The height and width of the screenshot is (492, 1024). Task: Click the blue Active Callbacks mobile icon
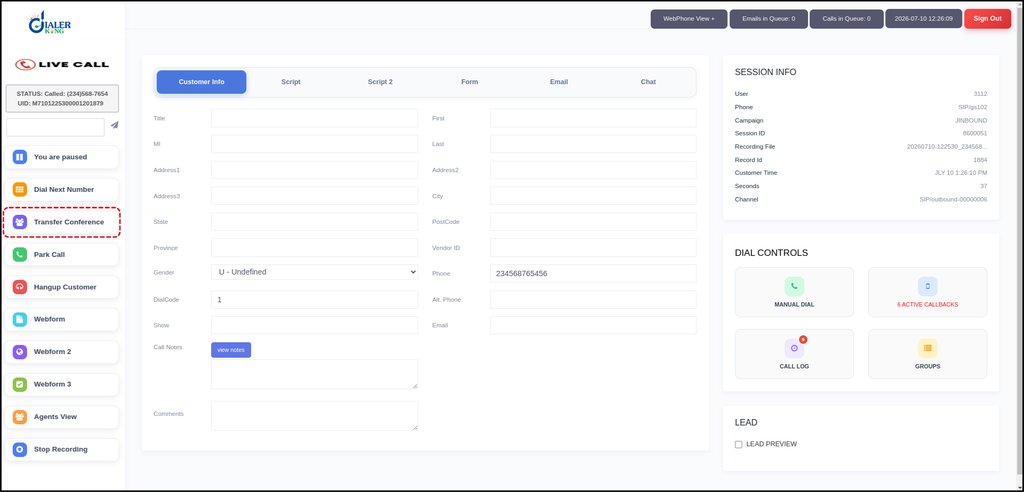927,286
